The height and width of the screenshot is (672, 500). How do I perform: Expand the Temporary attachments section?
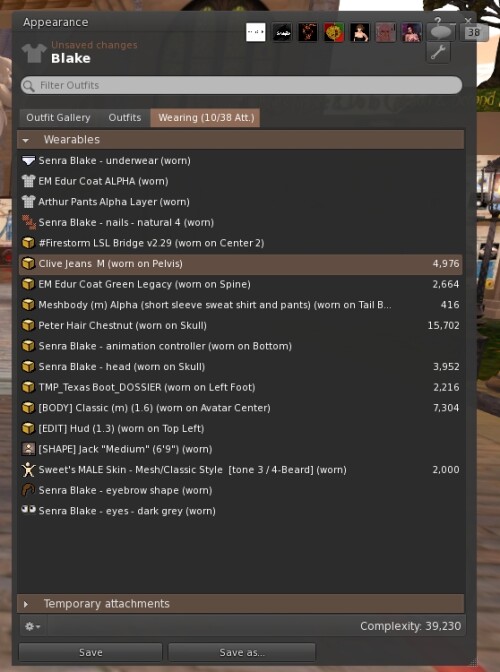click(x=26, y=604)
